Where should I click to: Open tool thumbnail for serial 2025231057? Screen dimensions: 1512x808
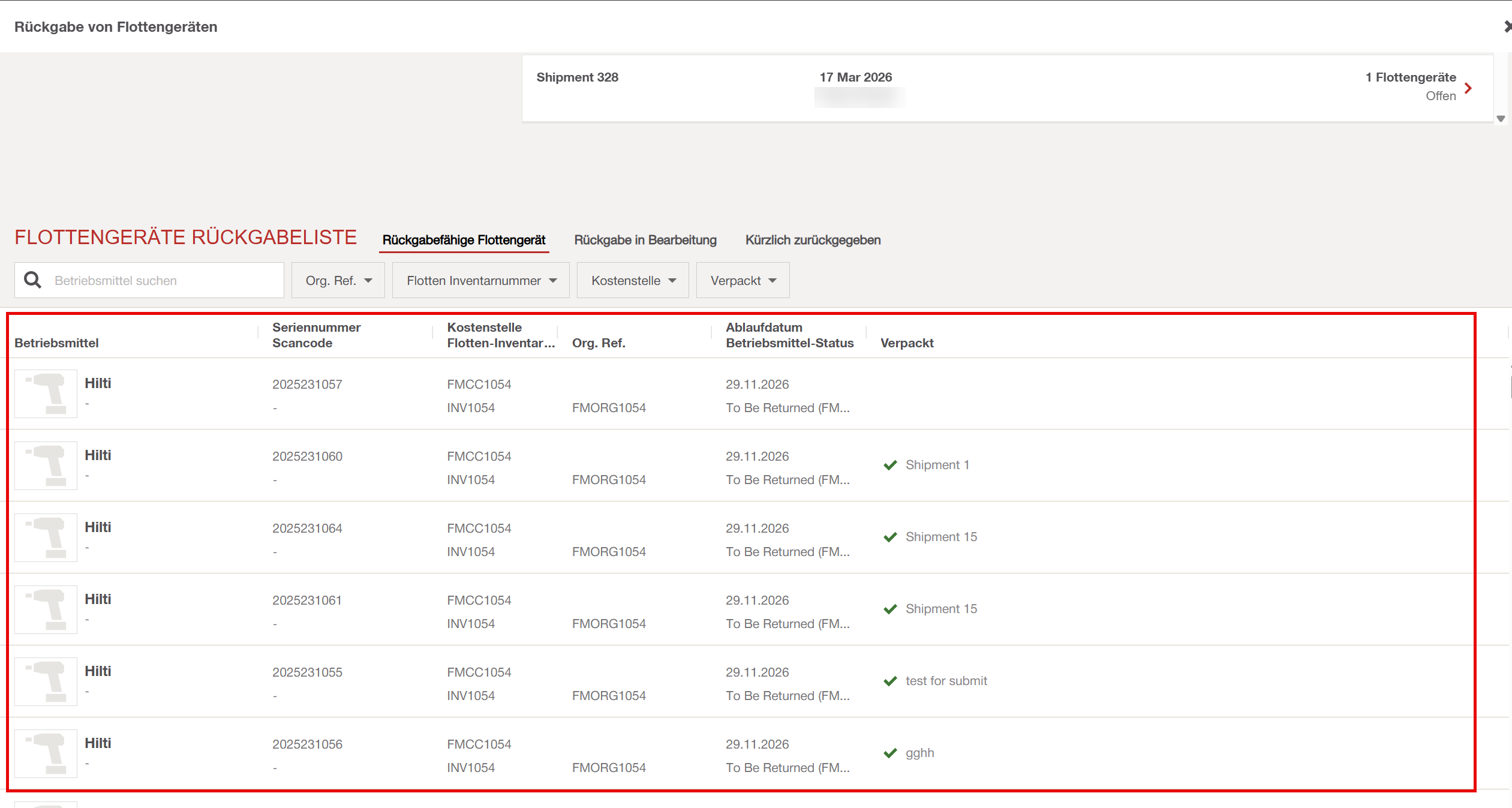[46, 394]
